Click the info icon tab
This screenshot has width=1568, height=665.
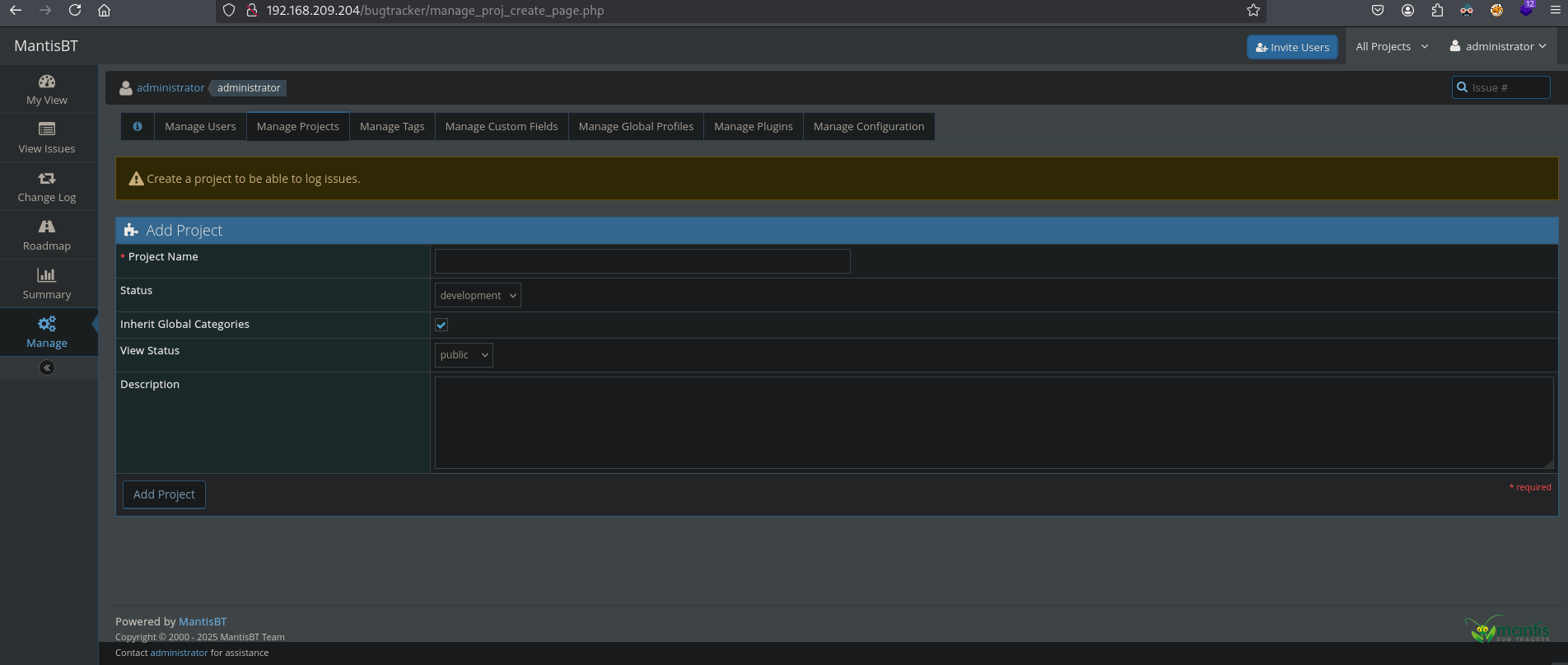pos(138,127)
